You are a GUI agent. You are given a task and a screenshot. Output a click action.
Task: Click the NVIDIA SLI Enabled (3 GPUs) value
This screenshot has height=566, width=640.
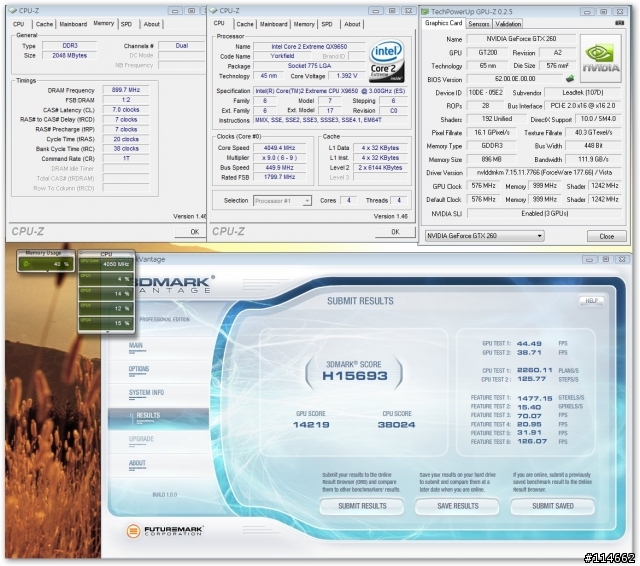click(x=544, y=213)
